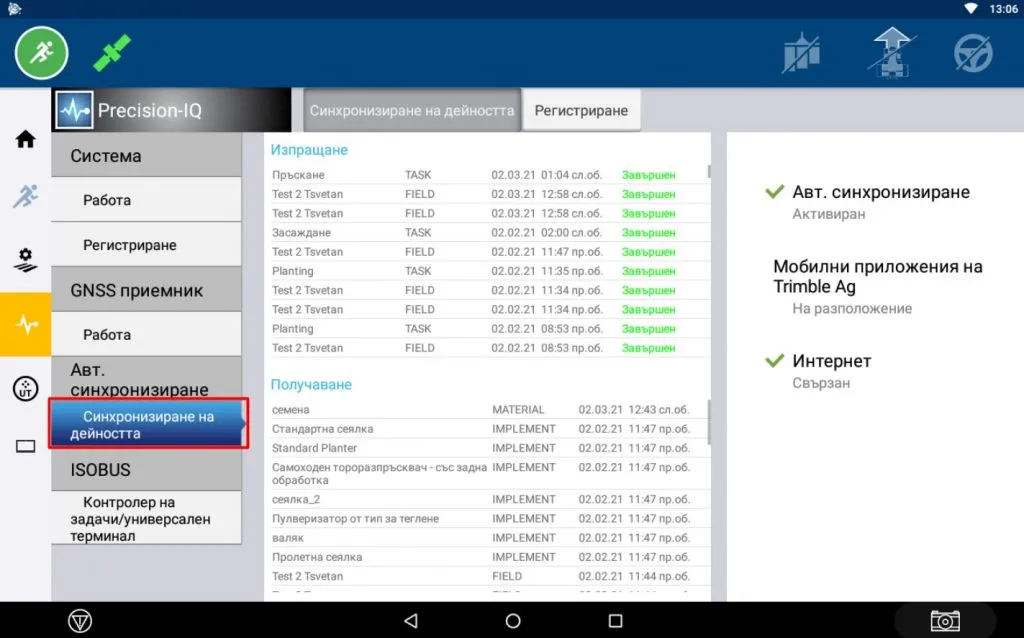Image resolution: width=1024 pixels, height=638 pixels.
Task: Click the Свързан status text
Action: tap(821, 383)
